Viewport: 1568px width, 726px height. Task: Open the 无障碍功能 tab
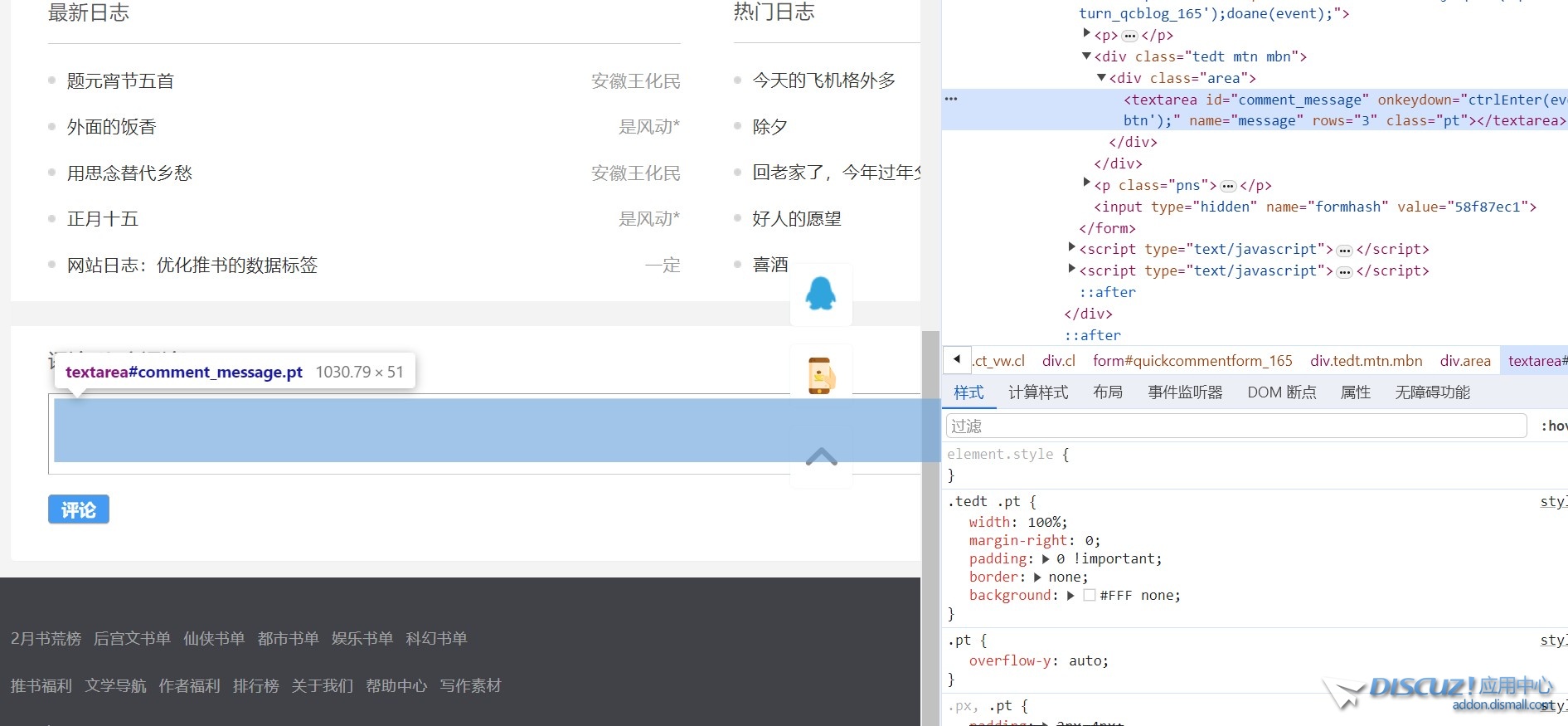click(1432, 392)
